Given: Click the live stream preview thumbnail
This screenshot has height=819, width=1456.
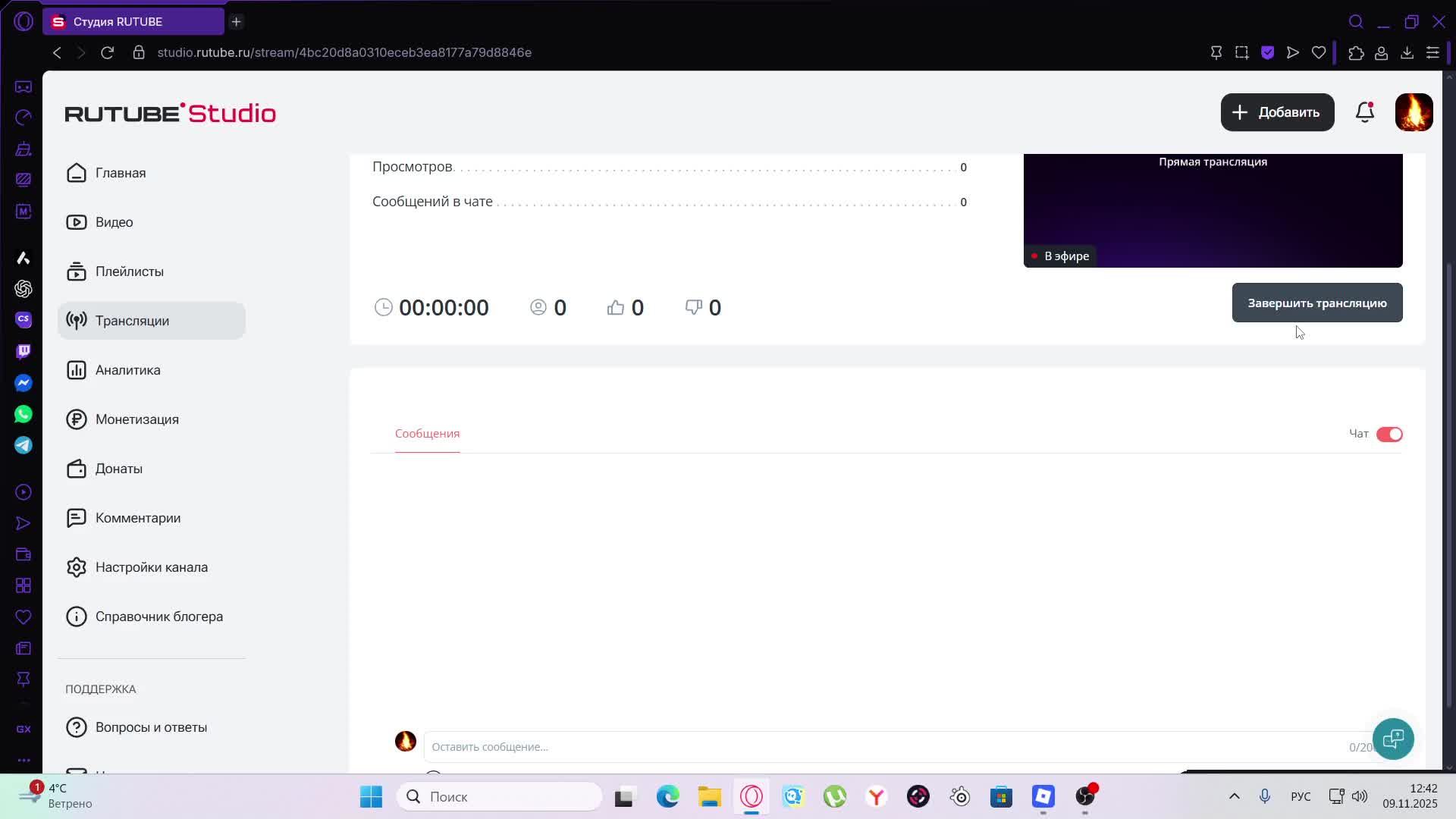Looking at the screenshot, I should click(x=1212, y=210).
